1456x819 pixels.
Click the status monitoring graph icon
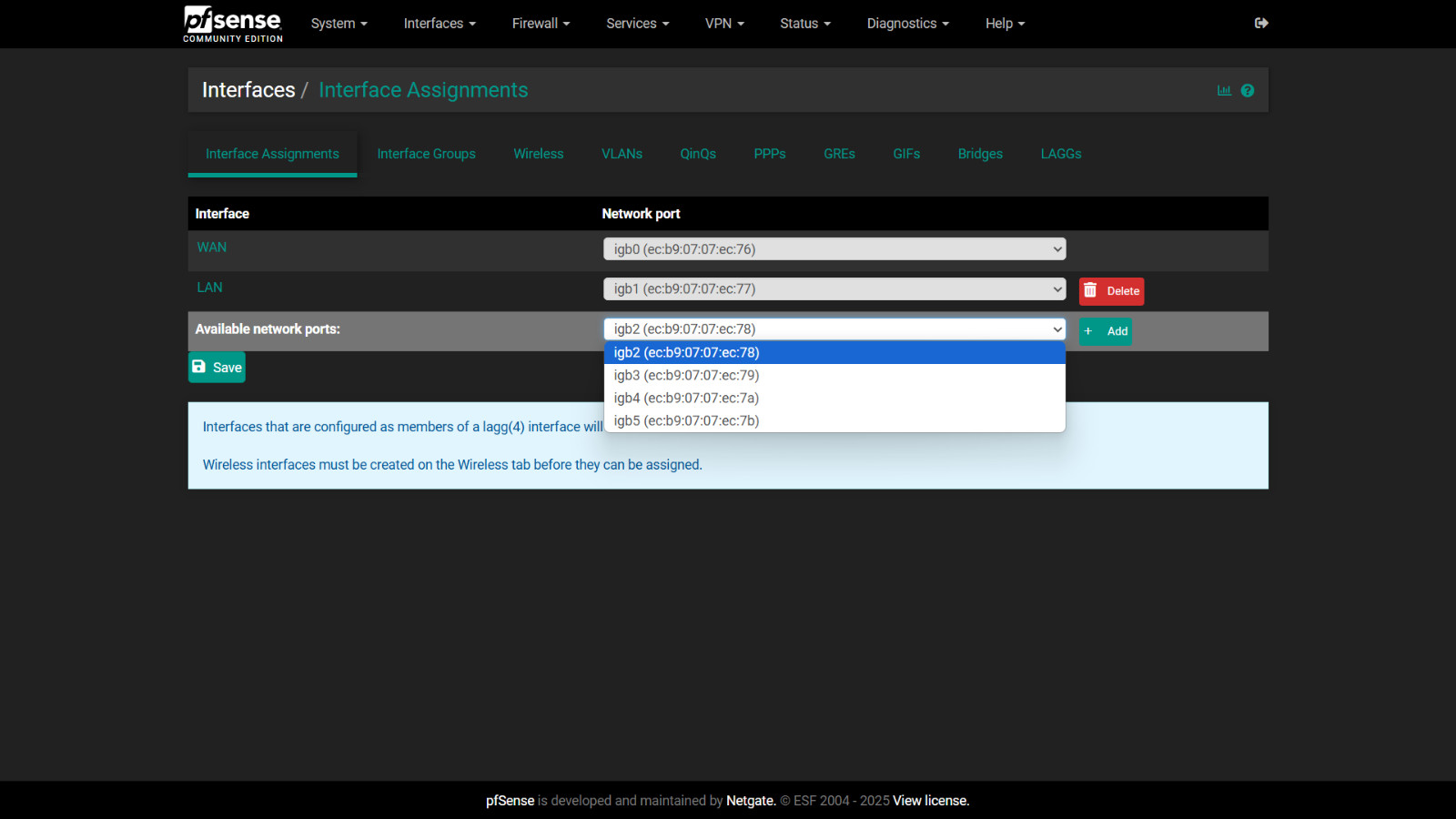(1224, 90)
